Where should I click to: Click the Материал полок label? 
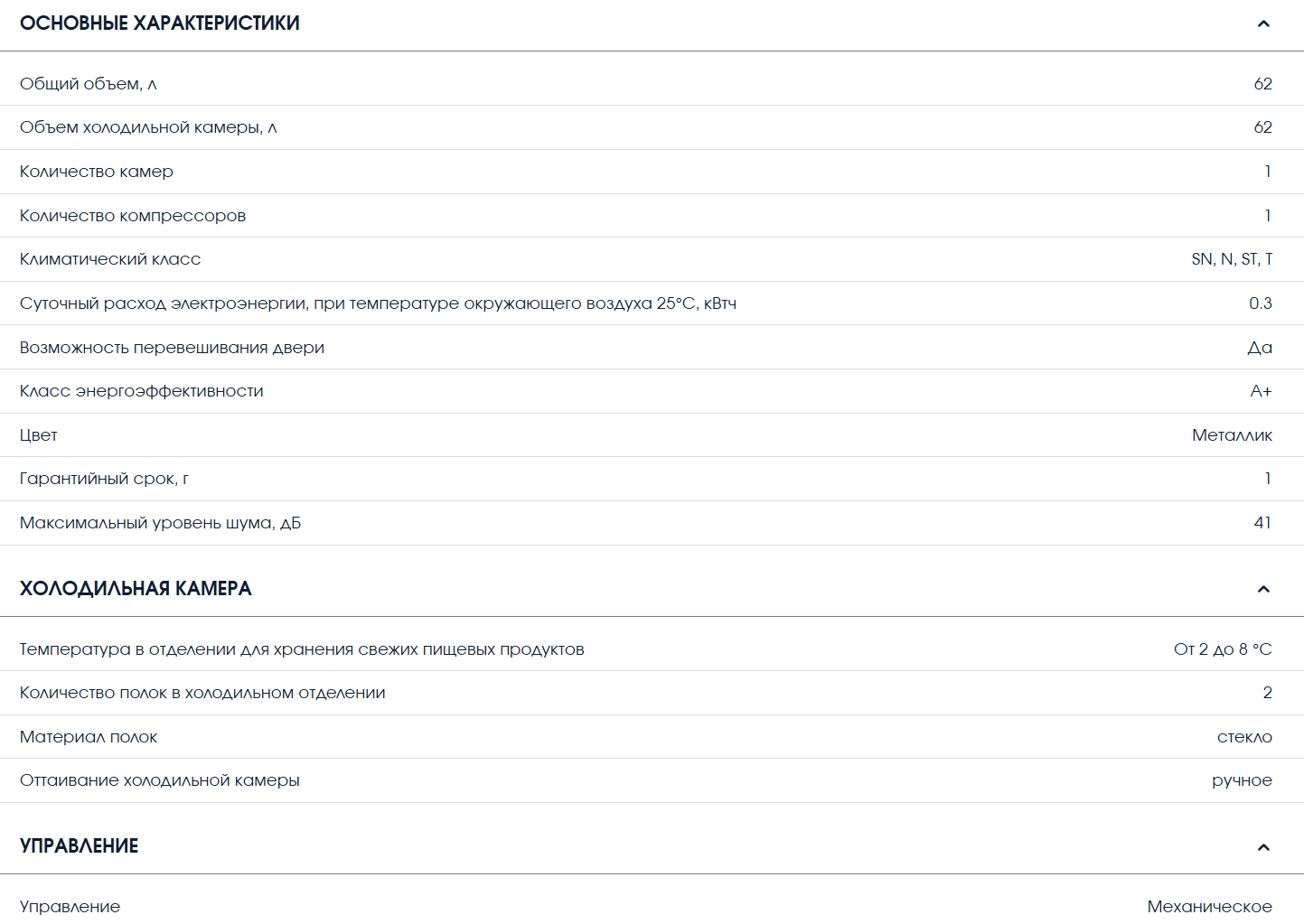[89, 737]
